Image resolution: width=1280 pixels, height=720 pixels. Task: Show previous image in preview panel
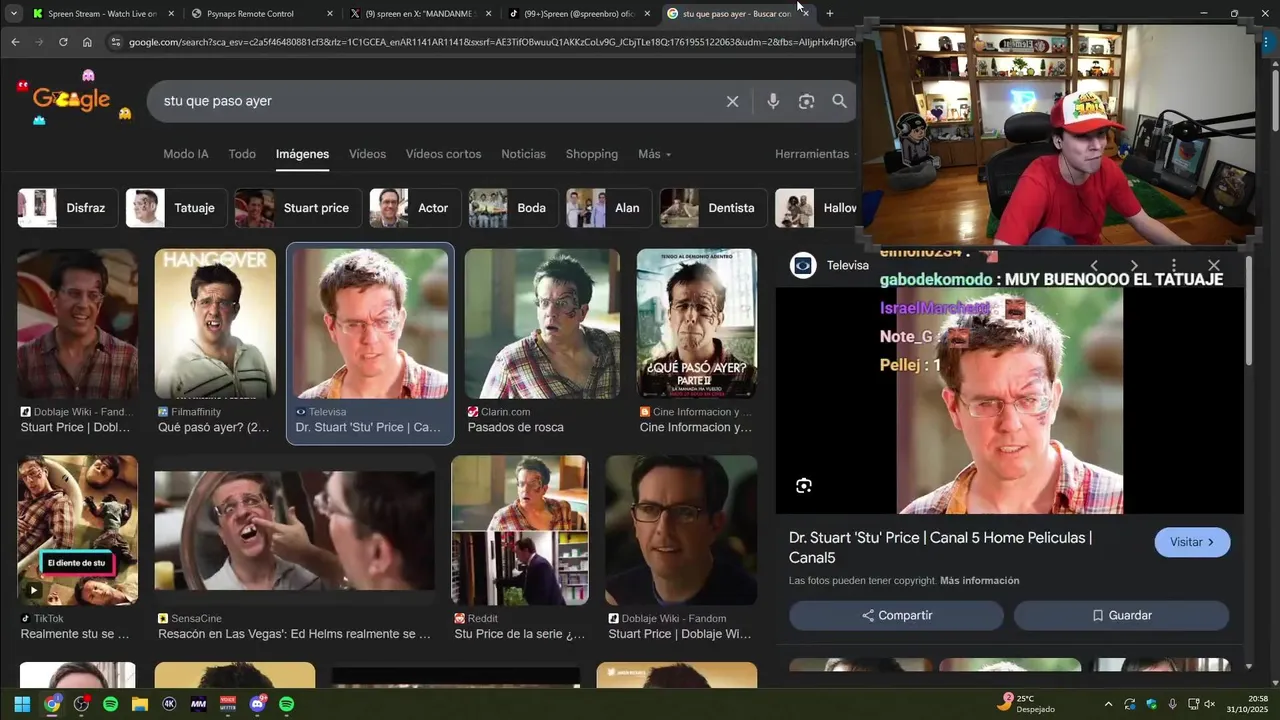click(1094, 266)
